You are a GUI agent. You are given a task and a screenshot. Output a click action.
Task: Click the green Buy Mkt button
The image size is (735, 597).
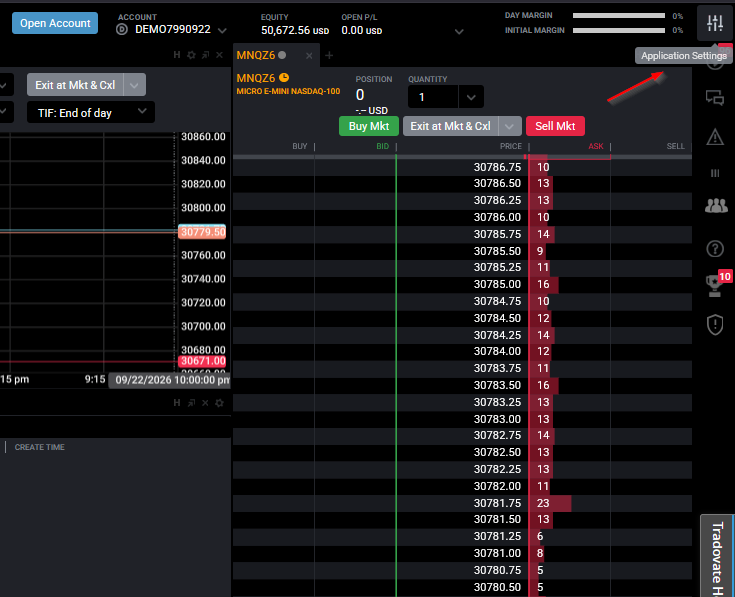(369, 126)
